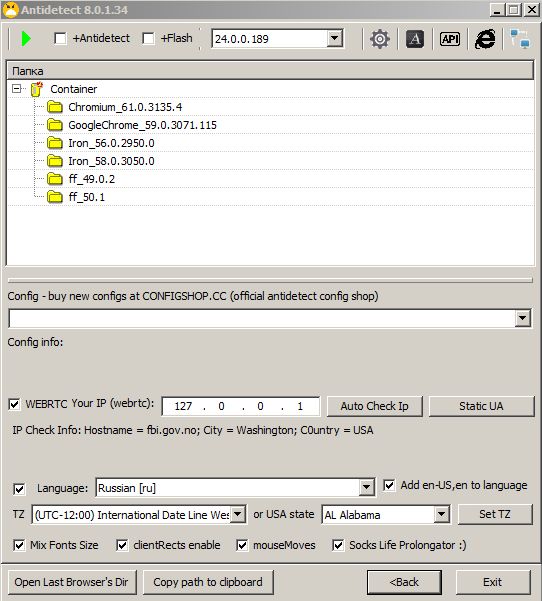Click the Chromium_61.0.3135.4 folder icon
The height and width of the screenshot is (601, 542).
tap(55, 107)
